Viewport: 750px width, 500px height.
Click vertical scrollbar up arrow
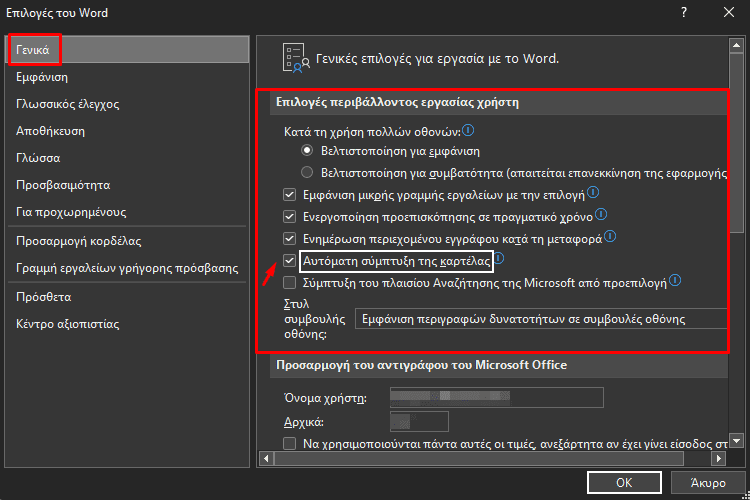coord(736,45)
